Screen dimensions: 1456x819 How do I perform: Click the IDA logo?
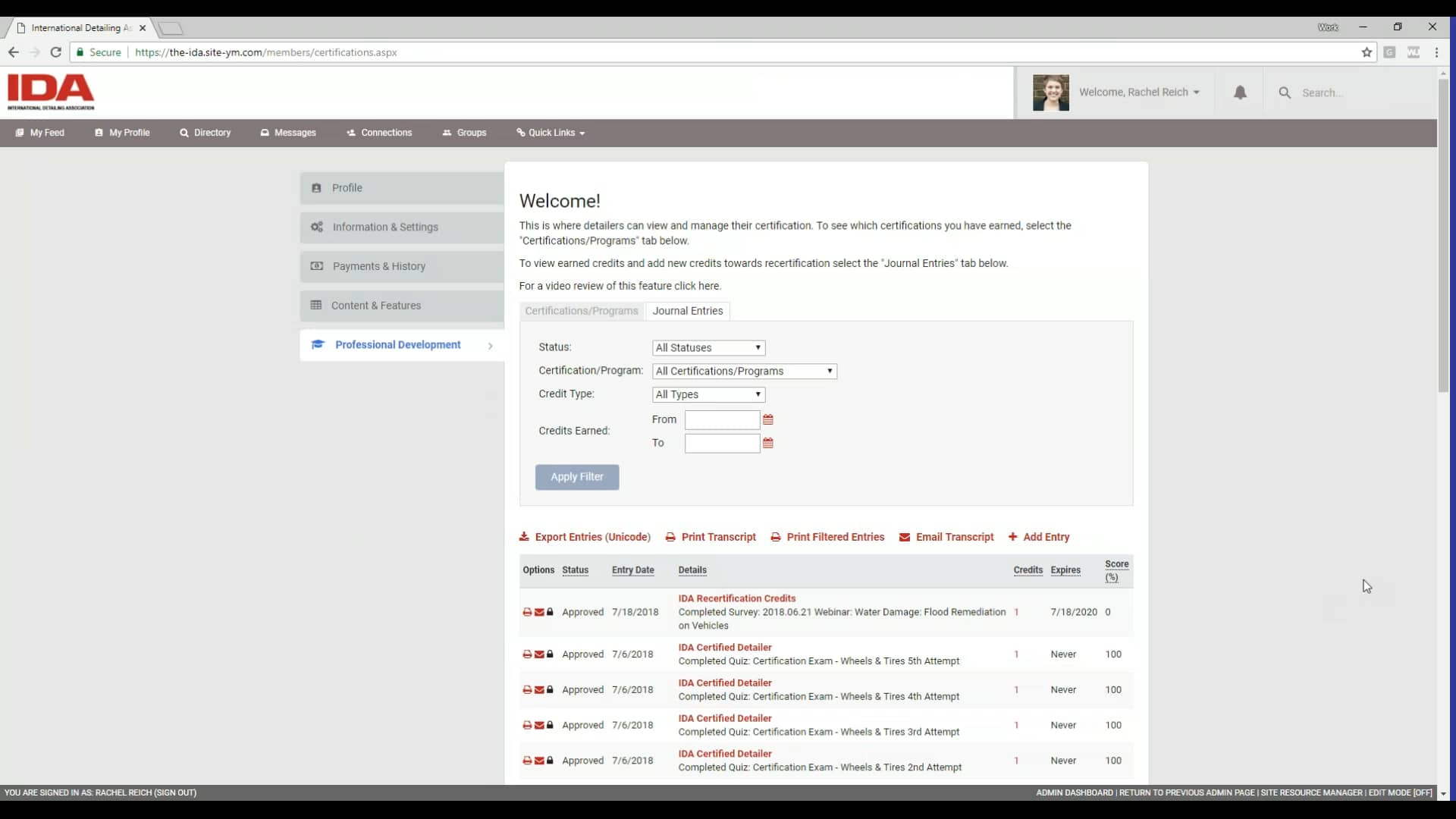coord(50,91)
